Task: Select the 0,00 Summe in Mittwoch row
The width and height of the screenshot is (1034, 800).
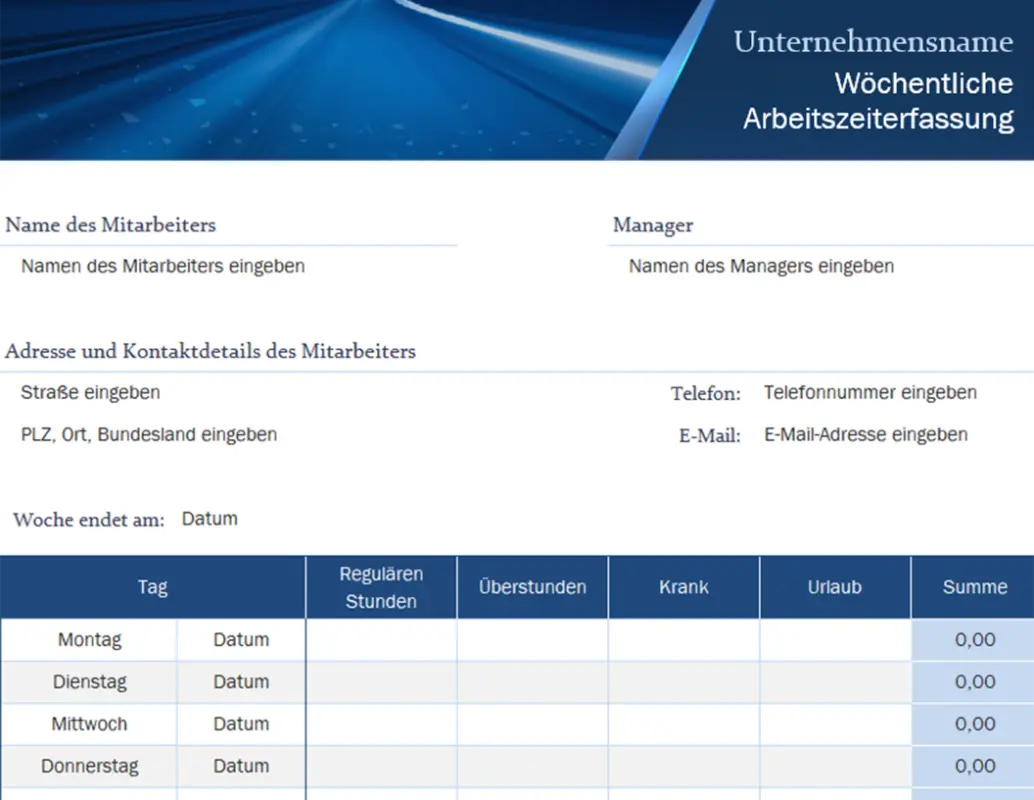Action: click(x=973, y=724)
